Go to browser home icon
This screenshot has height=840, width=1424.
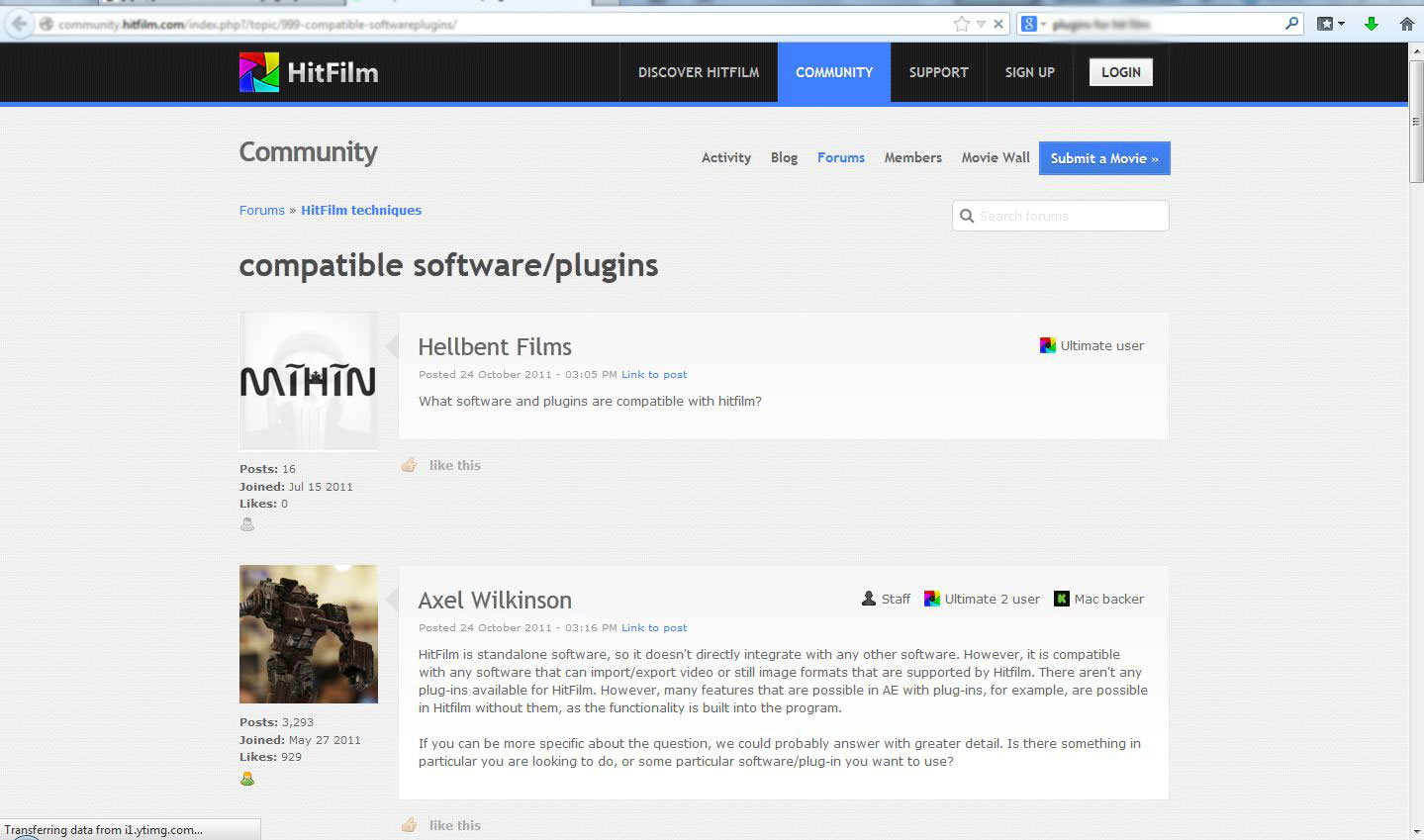(1406, 24)
